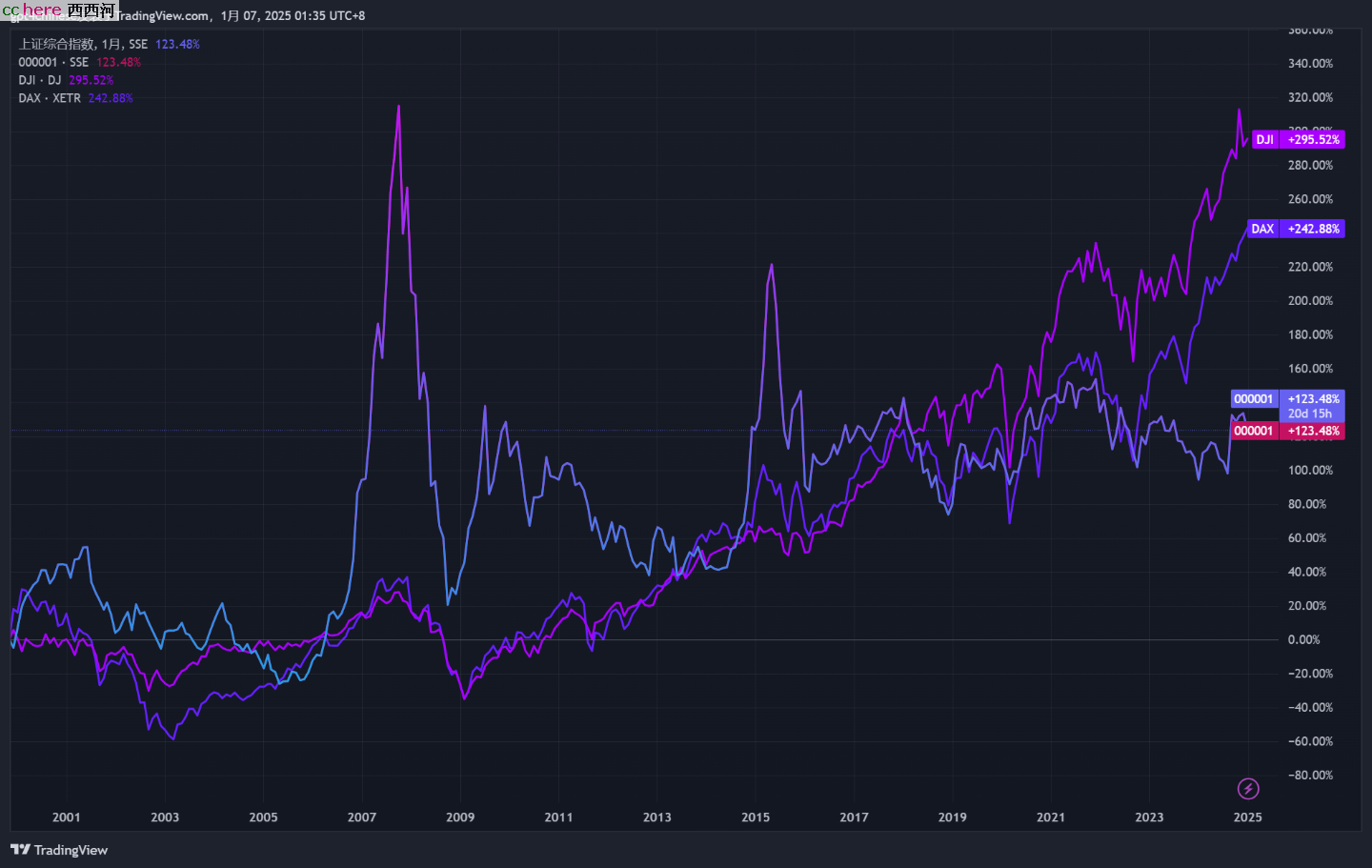Click the DAX +242.88% price scale label
The height and width of the screenshot is (868, 1372).
tap(1296, 229)
